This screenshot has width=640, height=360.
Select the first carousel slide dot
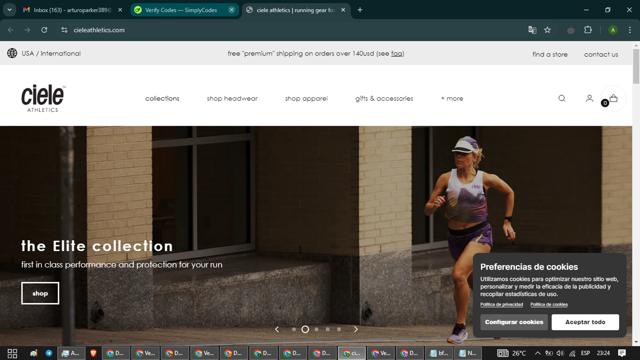294,329
